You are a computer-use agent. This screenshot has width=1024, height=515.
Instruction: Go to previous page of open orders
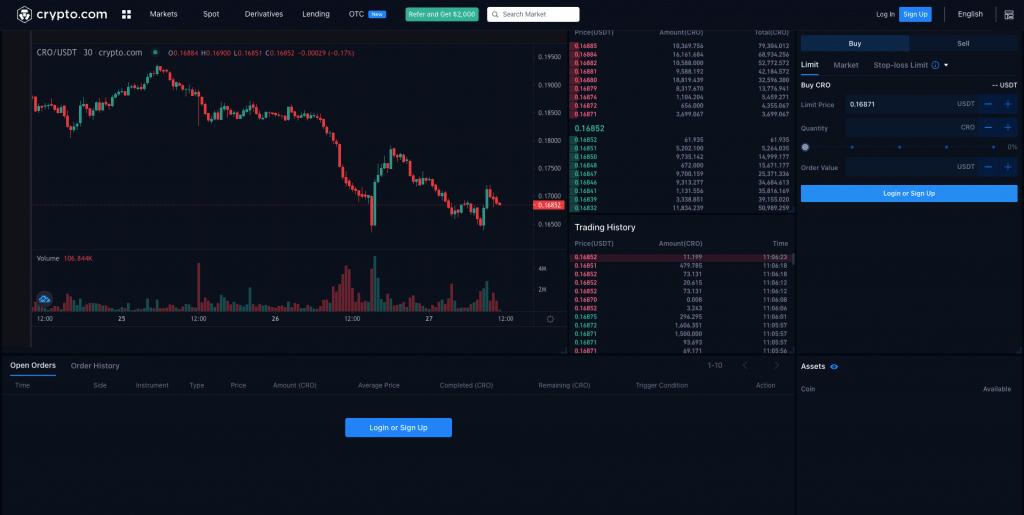(x=745, y=366)
